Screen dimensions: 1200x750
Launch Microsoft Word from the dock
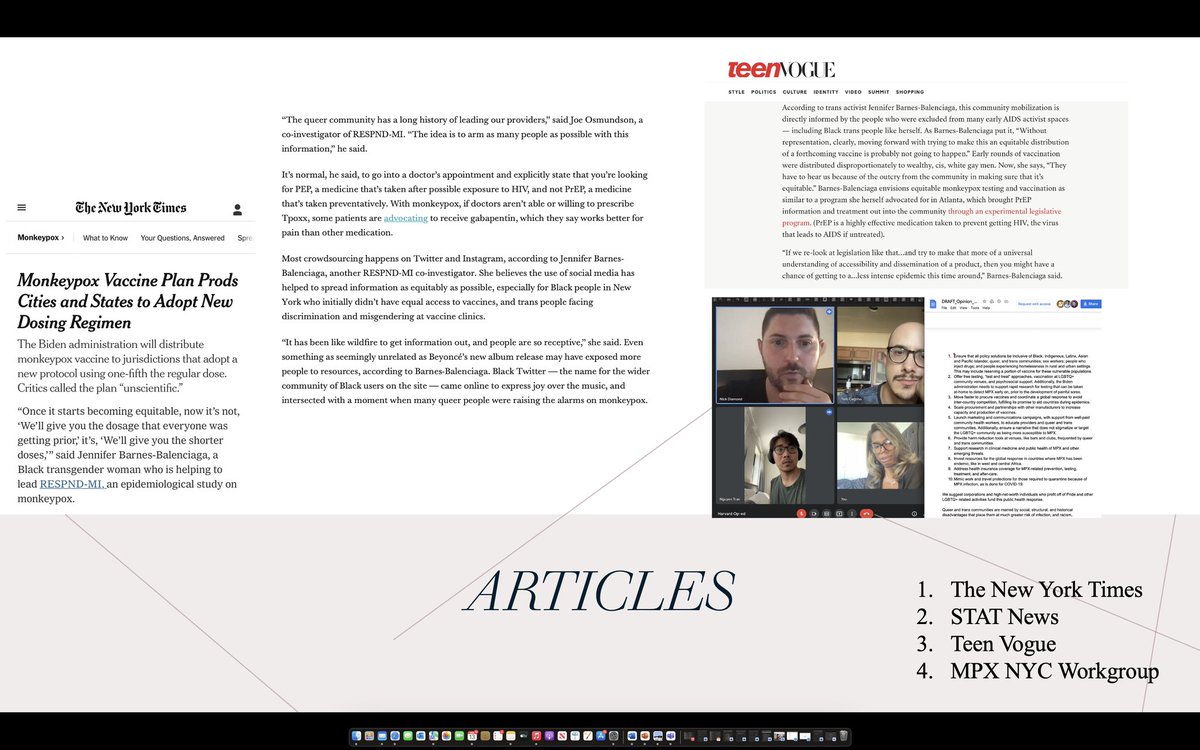click(631, 736)
